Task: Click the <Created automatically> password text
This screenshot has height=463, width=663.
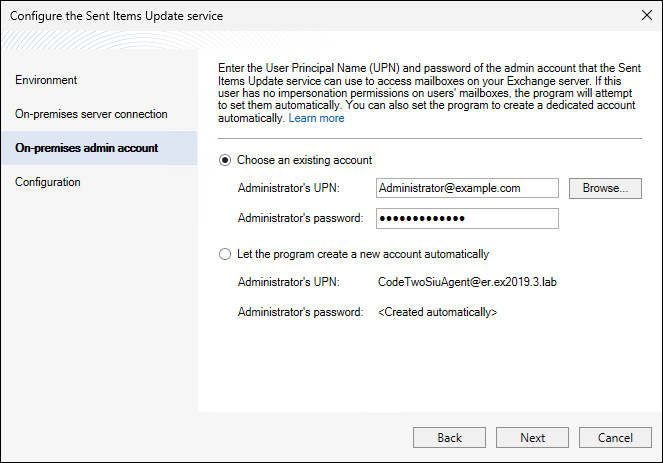Action: 437,313
